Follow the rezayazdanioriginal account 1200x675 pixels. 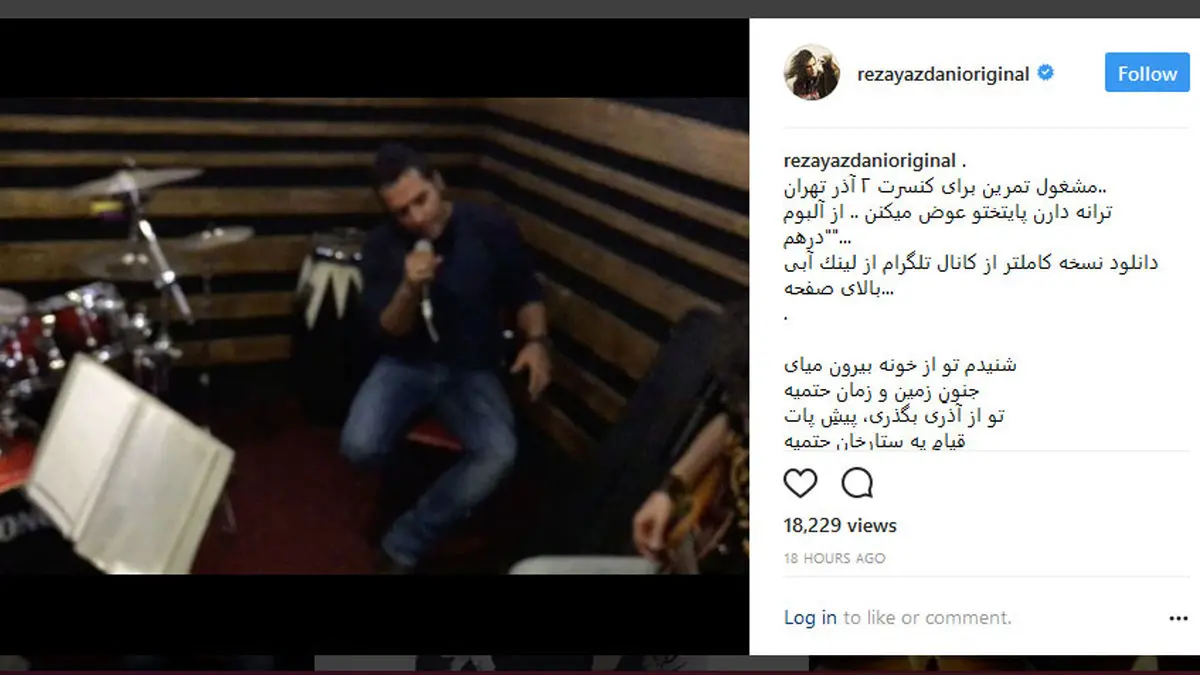click(1147, 73)
